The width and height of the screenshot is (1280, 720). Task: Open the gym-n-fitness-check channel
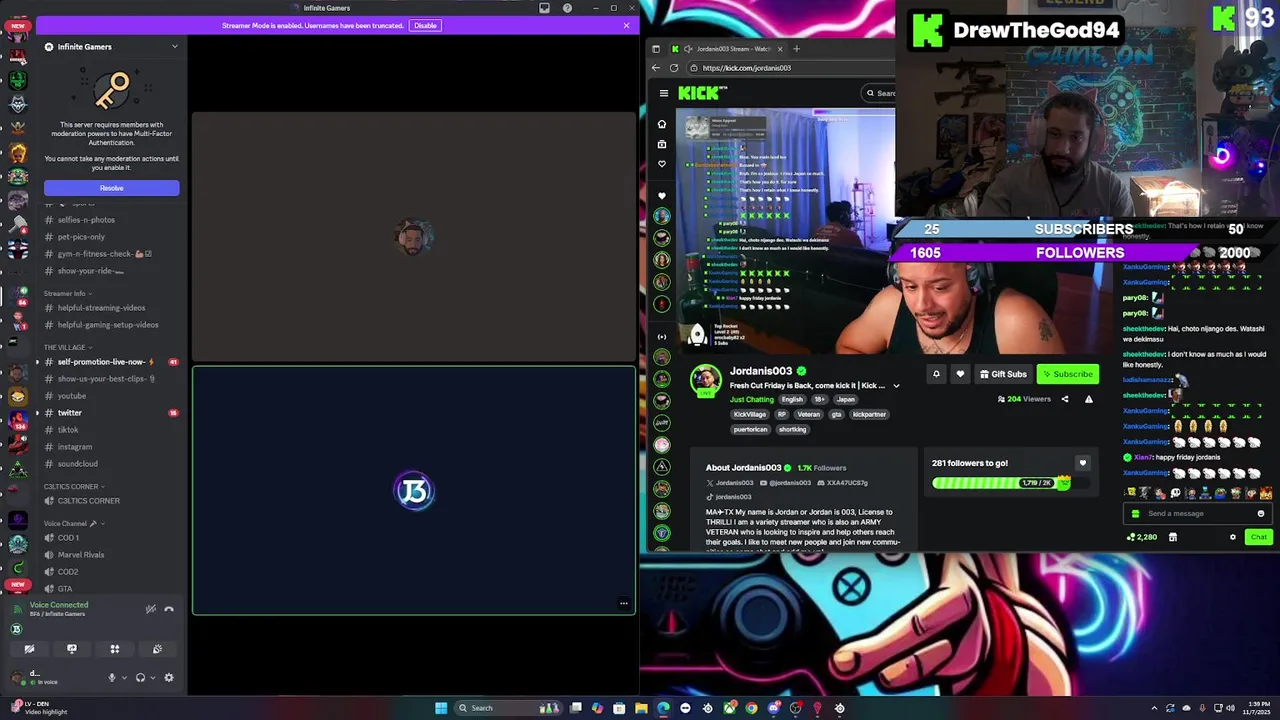pos(98,254)
